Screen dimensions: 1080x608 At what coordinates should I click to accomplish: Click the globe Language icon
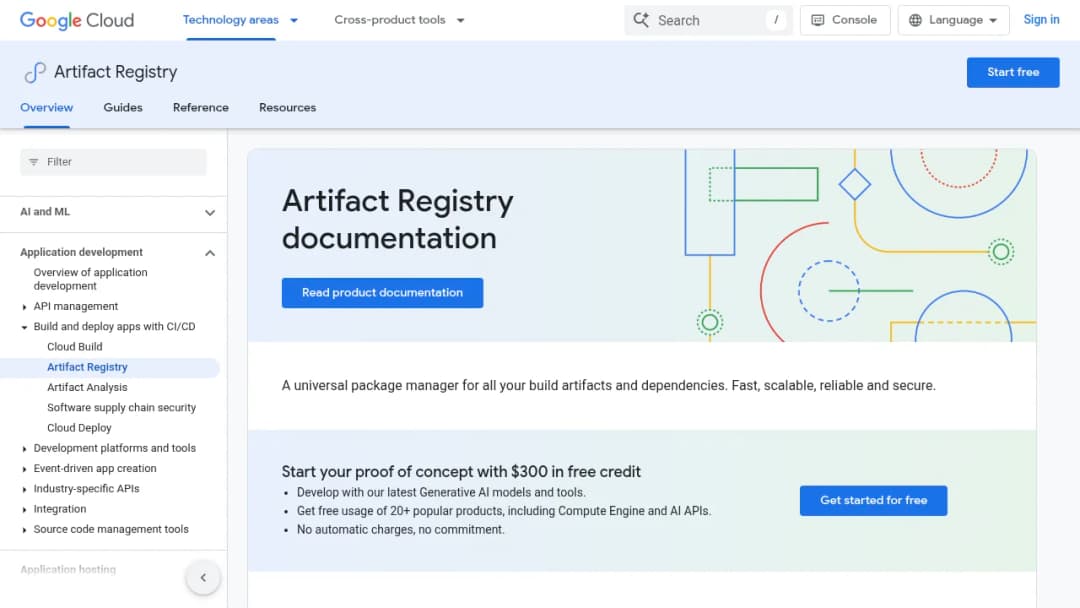point(915,20)
